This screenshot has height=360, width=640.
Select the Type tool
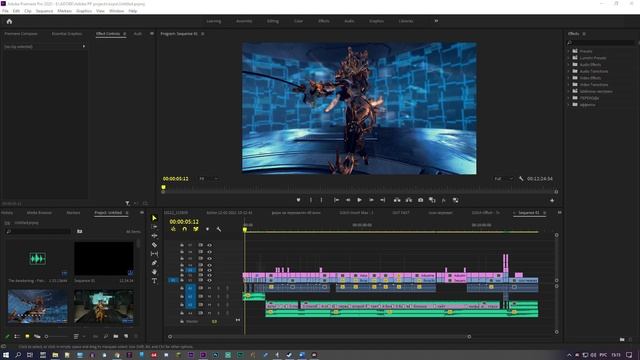pyautogui.click(x=154, y=281)
